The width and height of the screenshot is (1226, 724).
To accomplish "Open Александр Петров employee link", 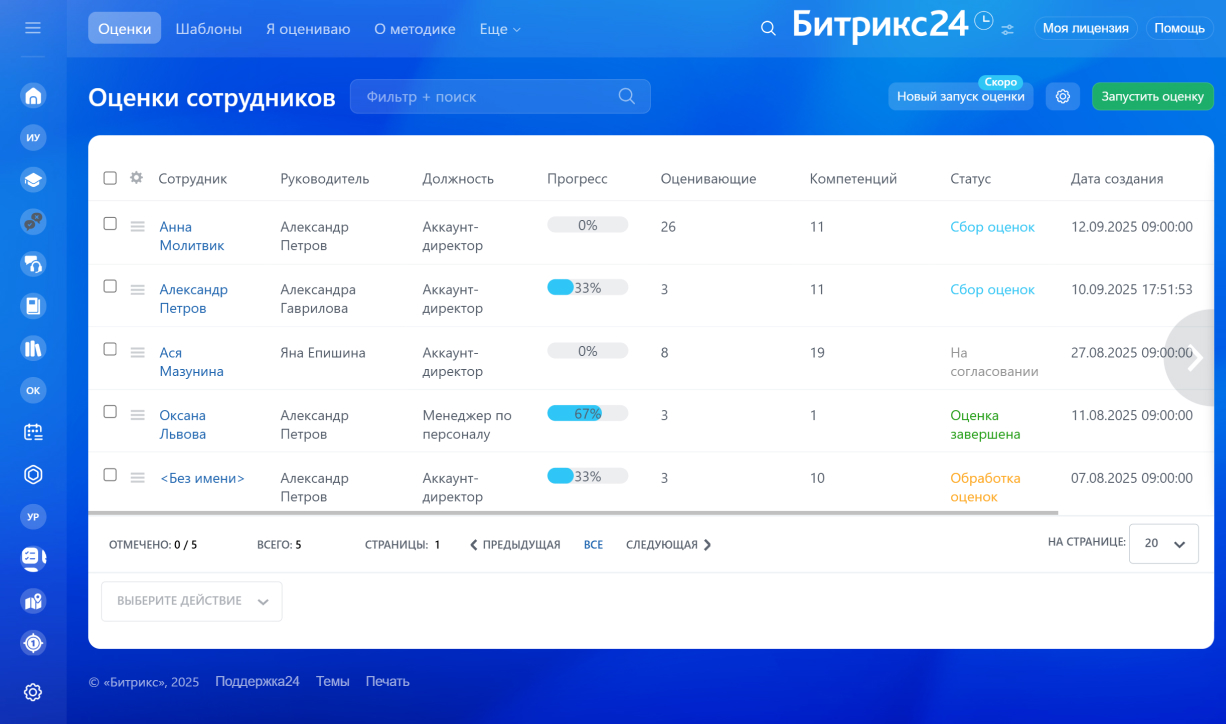I will click(193, 299).
